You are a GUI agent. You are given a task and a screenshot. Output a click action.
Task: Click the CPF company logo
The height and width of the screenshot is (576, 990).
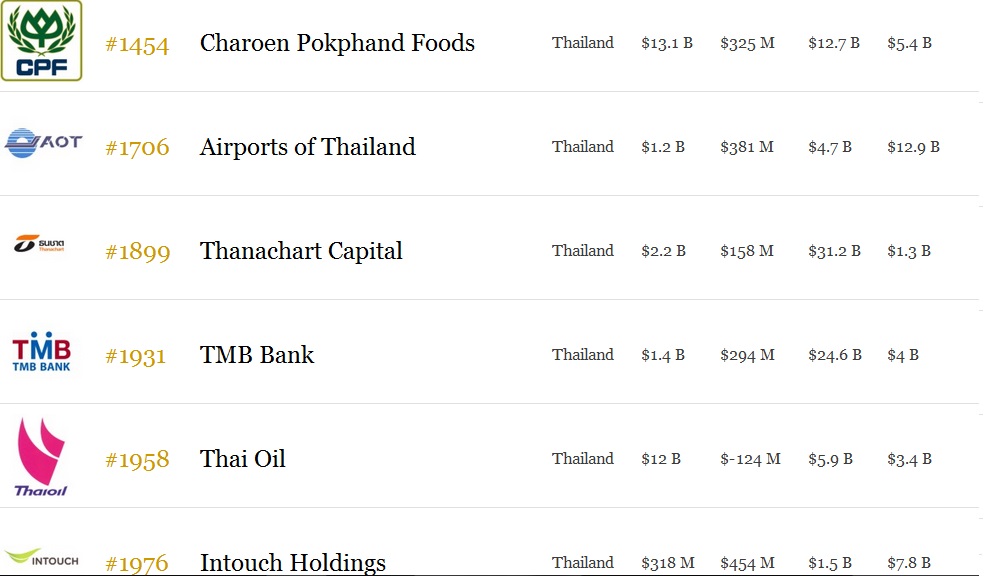coord(42,40)
